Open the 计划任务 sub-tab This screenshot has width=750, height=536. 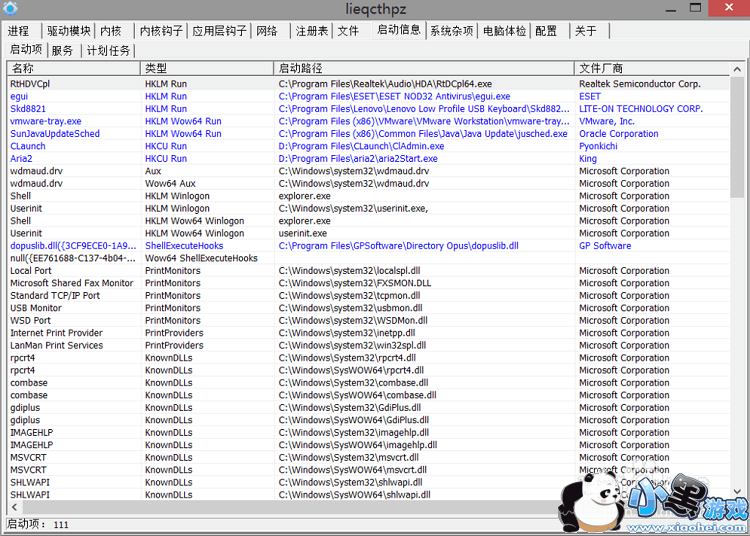tap(109, 50)
